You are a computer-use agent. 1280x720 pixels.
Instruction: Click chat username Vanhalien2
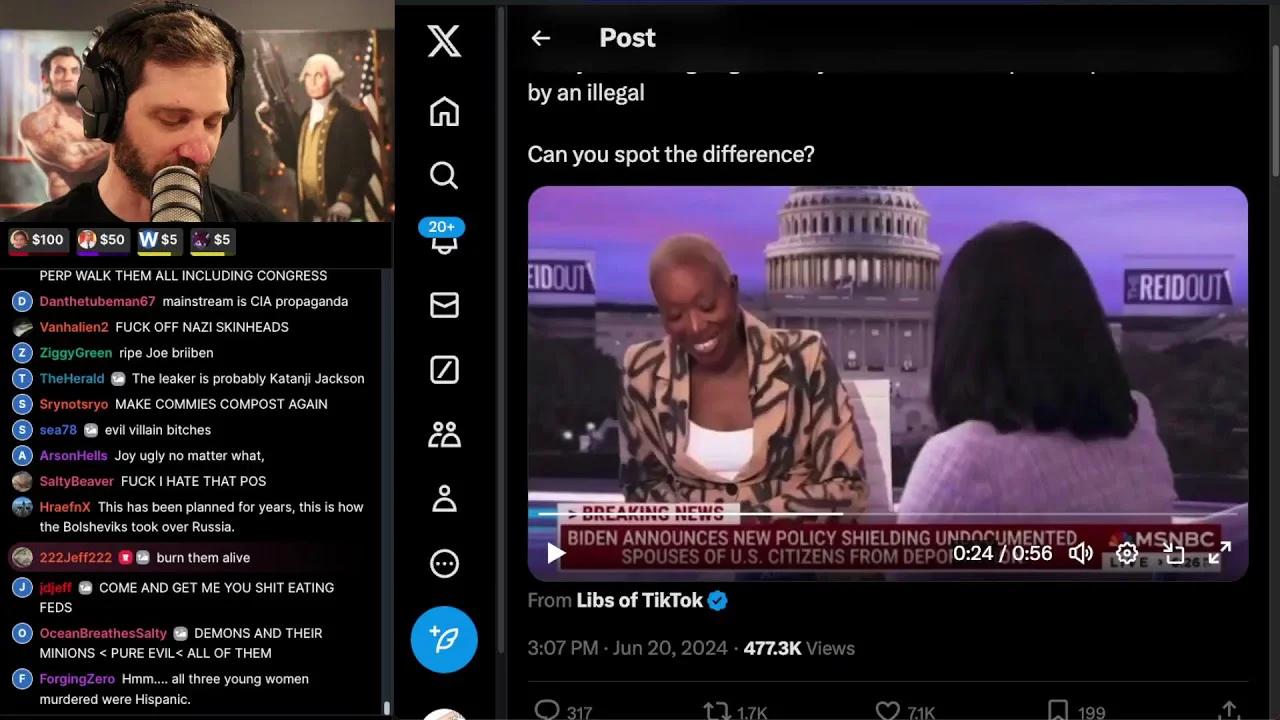74,327
